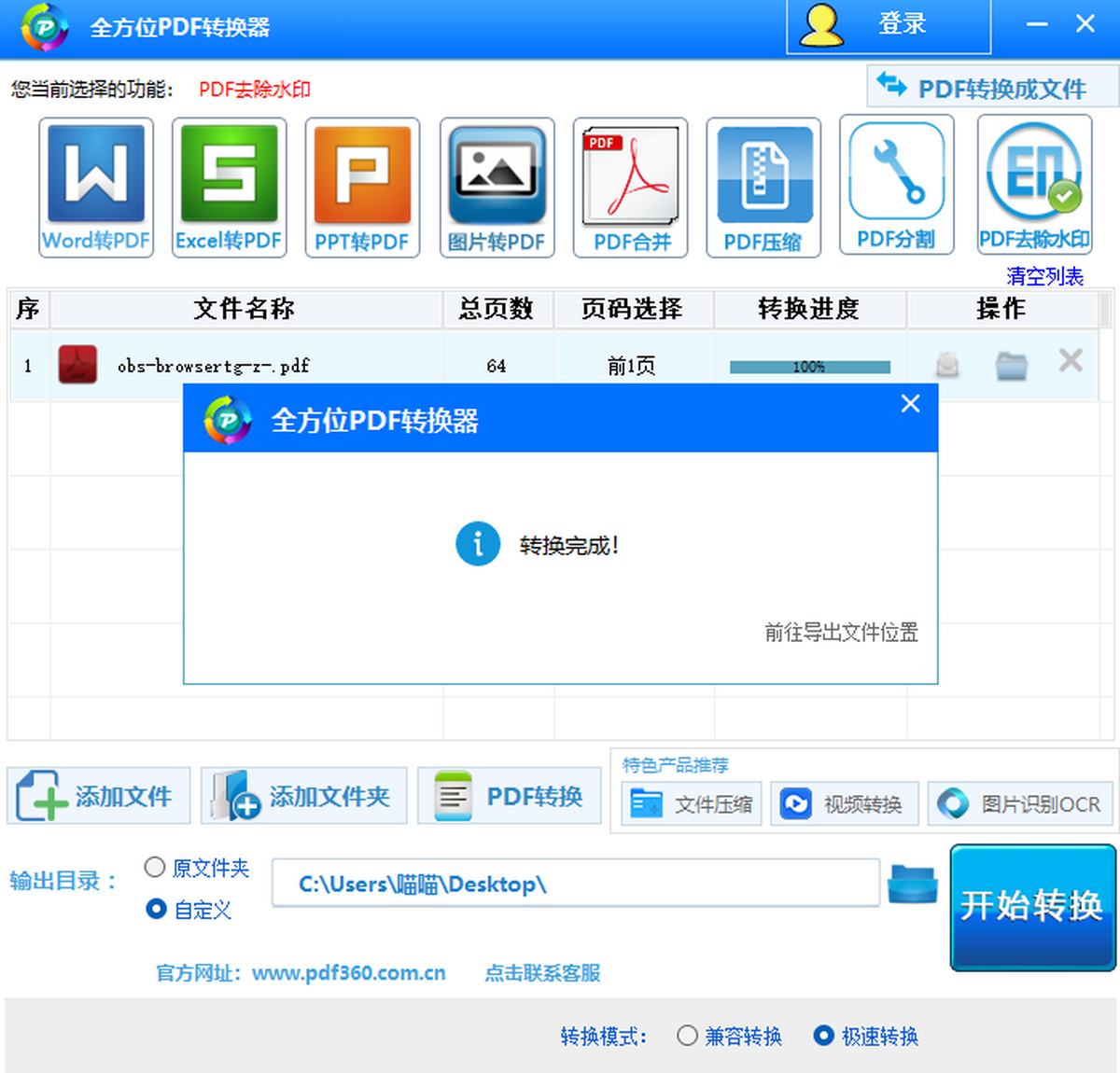Select the Word转PDF conversion icon
1120x1073 pixels.
96,187
